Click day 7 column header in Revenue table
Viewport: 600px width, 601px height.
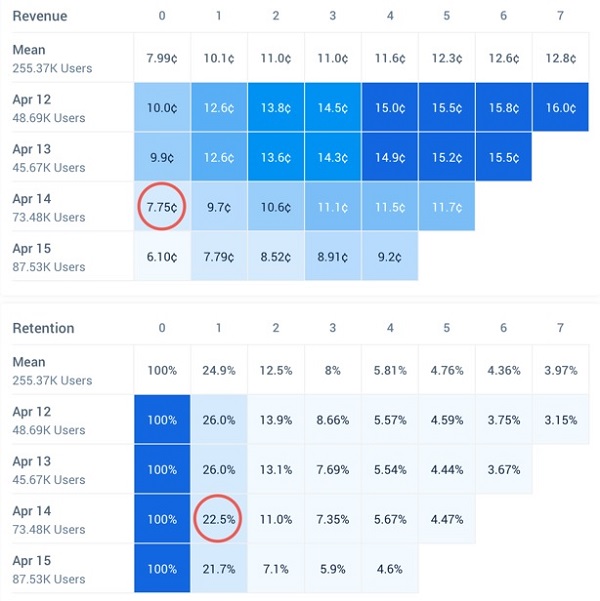(561, 16)
